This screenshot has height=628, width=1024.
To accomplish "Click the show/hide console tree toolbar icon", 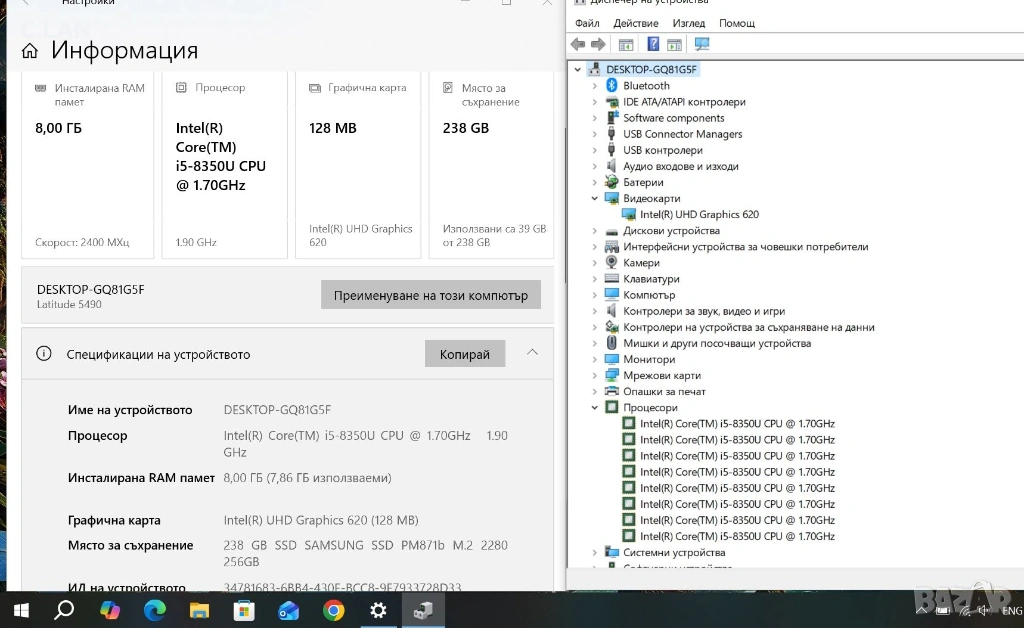I will point(626,44).
